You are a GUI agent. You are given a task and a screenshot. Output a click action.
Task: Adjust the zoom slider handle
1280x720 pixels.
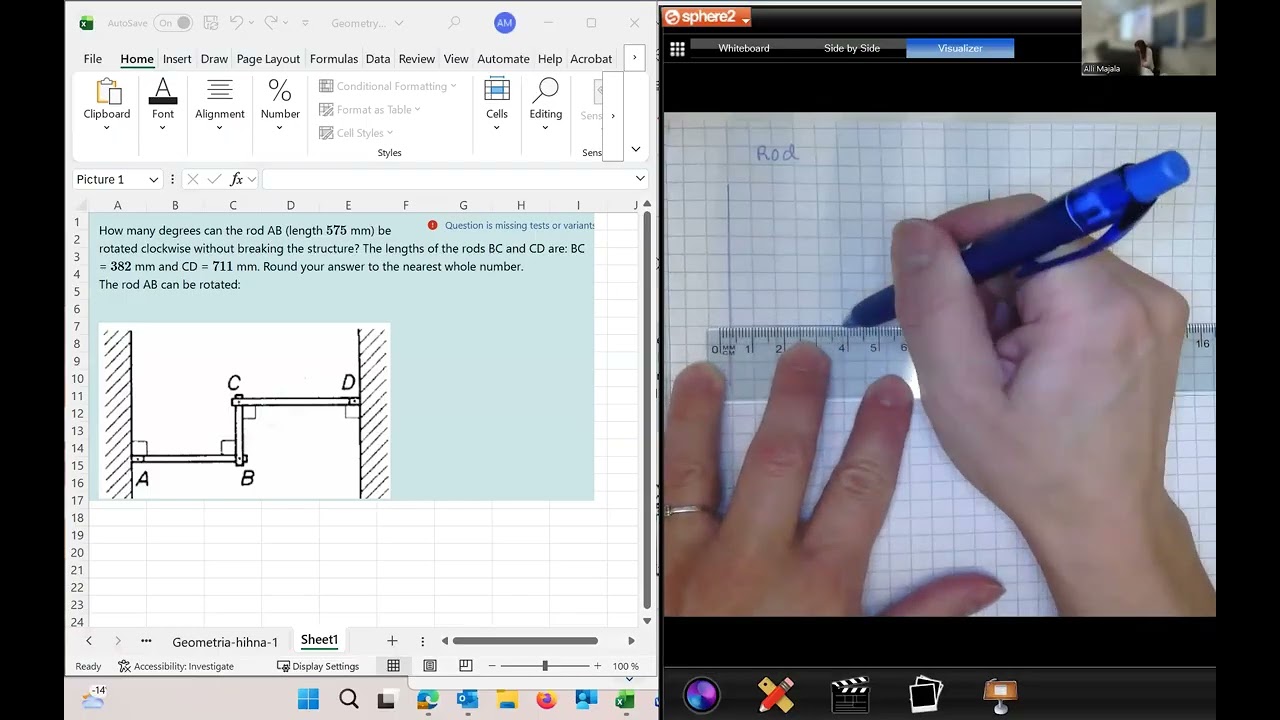545,666
